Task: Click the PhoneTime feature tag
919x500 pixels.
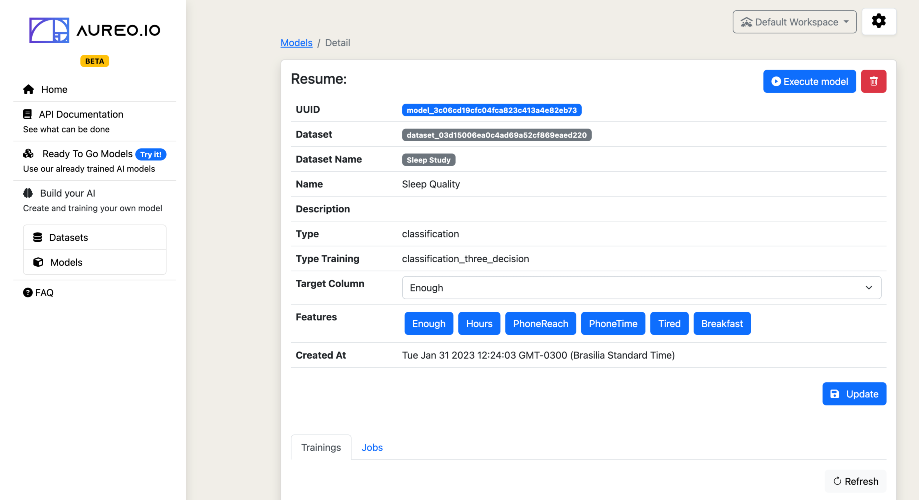Action: 613,324
